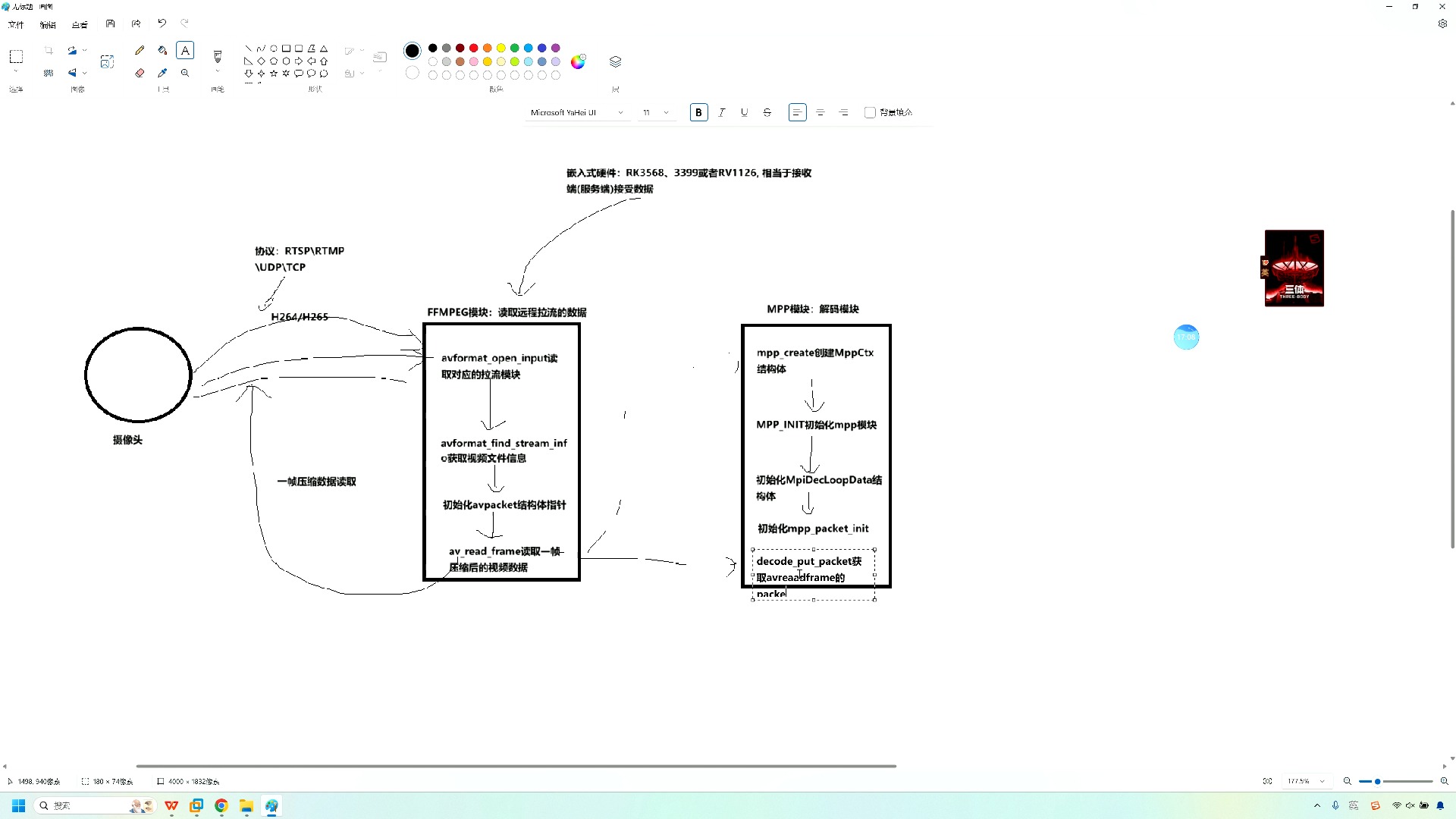Open the Edit colors wheel
The height and width of the screenshot is (819, 1456).
pyautogui.click(x=578, y=61)
